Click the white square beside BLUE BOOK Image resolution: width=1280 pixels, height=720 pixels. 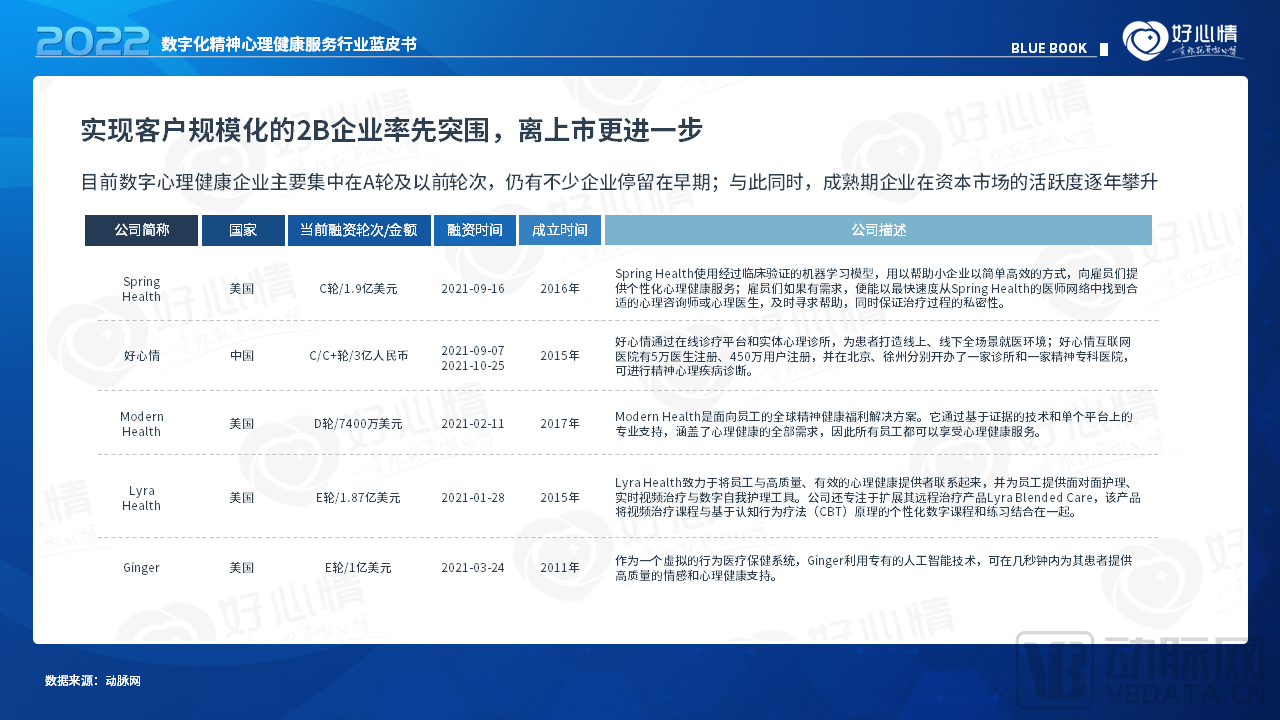[1104, 48]
